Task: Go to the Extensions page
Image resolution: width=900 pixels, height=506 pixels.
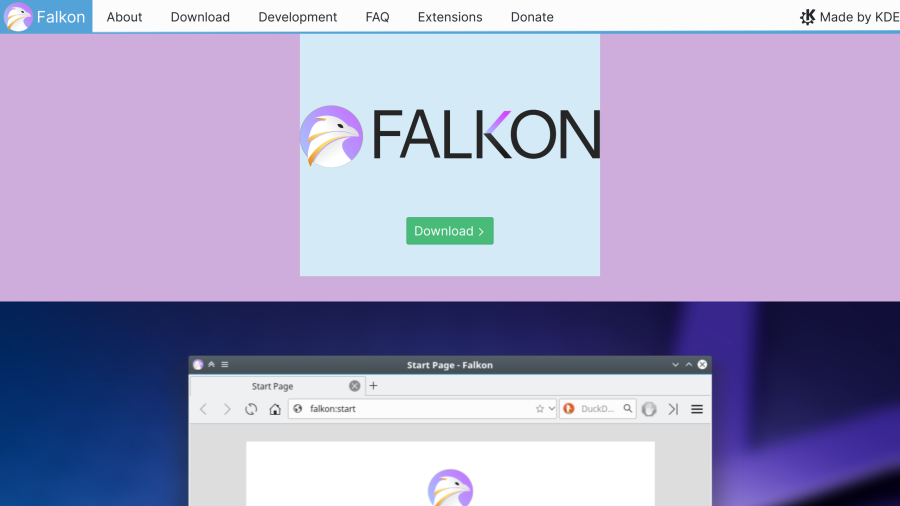Action: tap(450, 17)
